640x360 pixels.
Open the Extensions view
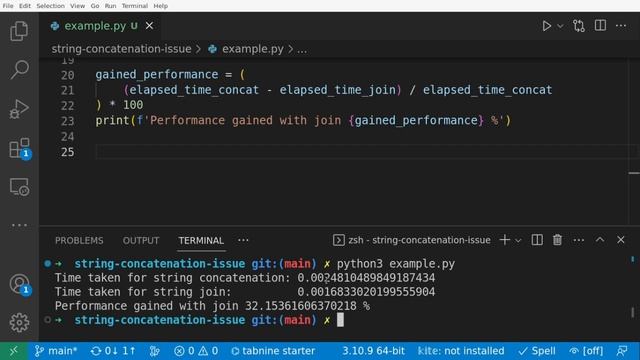point(19,148)
